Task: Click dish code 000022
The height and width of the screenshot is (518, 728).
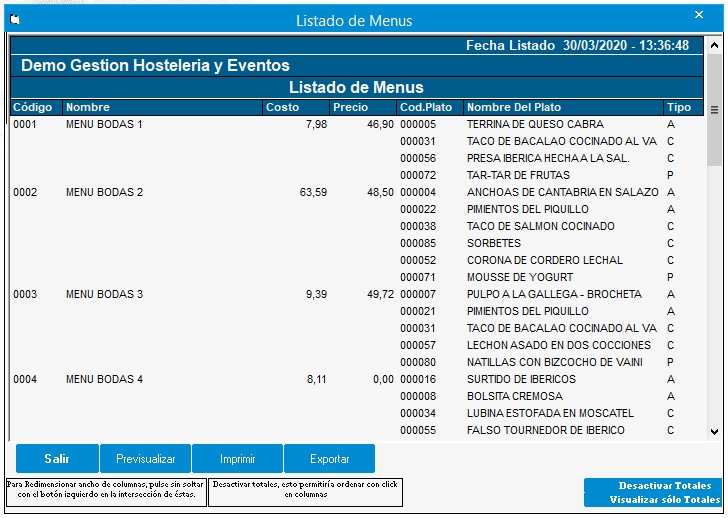Action: (418, 209)
